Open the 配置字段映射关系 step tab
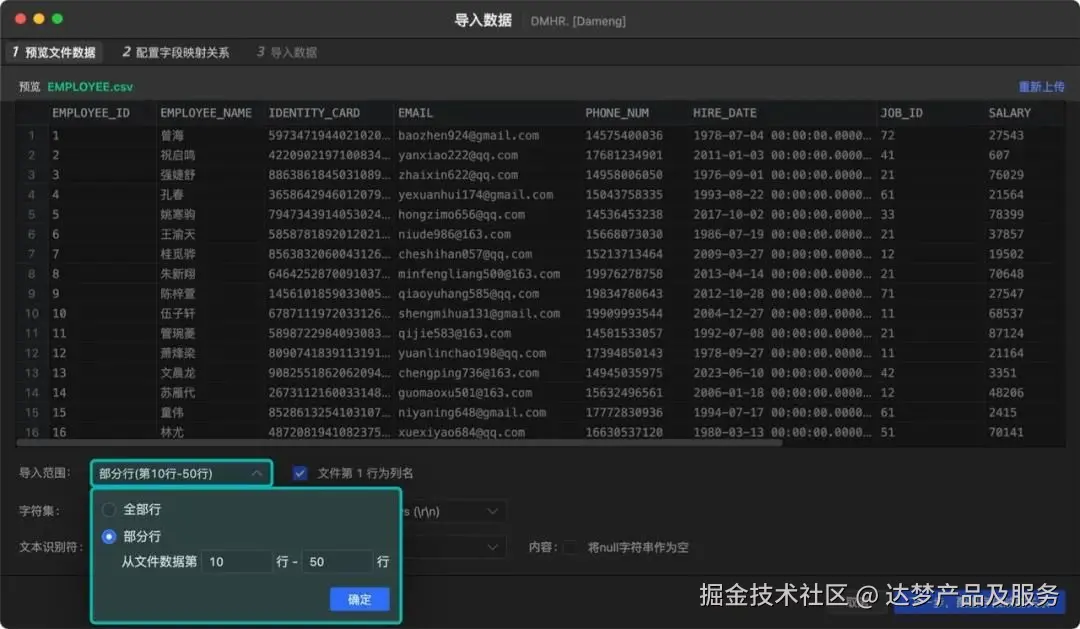 click(176, 52)
